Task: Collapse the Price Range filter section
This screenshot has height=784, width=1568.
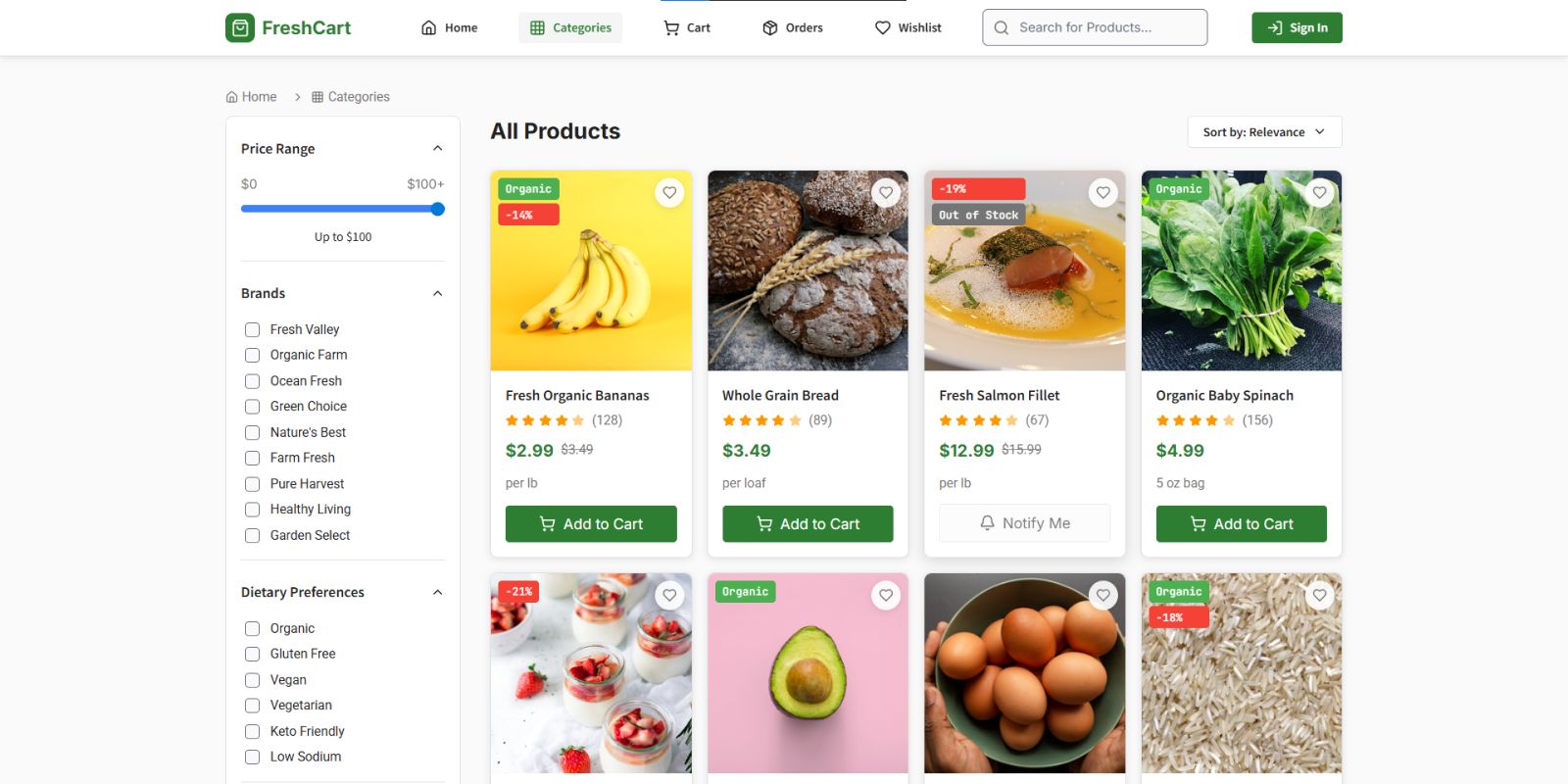Action: (x=438, y=149)
